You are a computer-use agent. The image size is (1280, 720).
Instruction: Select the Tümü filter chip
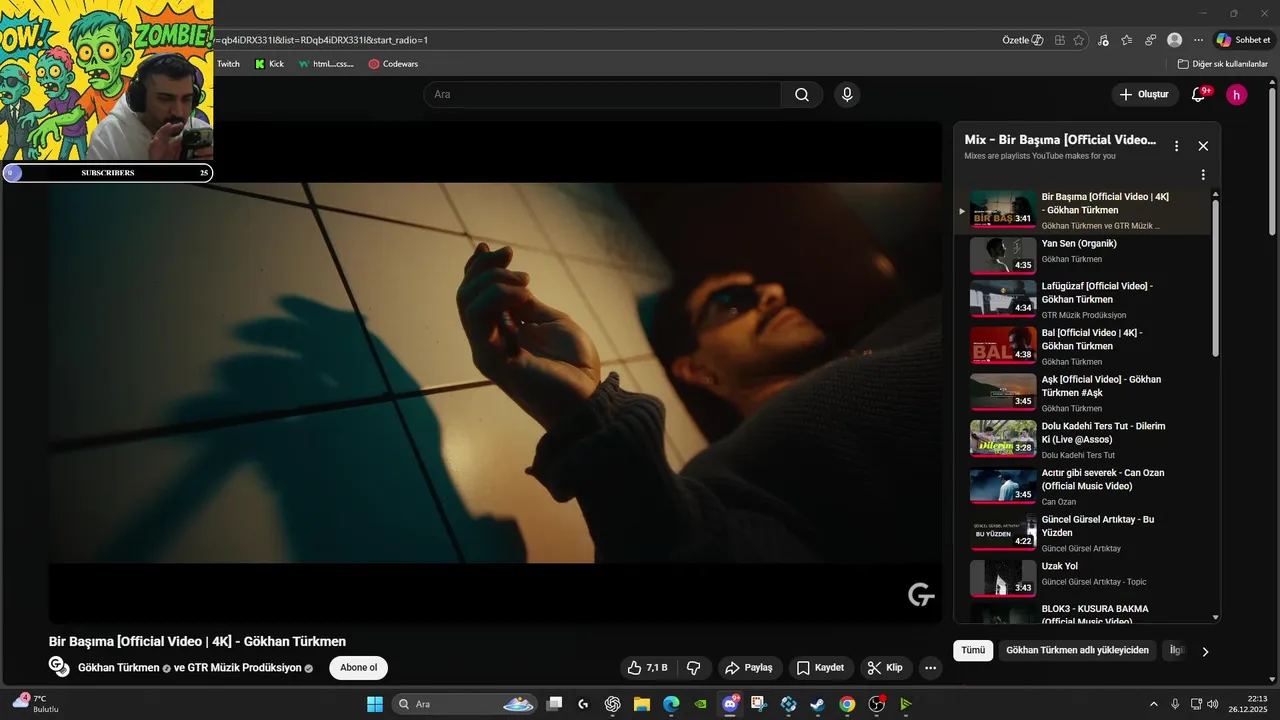coord(973,650)
